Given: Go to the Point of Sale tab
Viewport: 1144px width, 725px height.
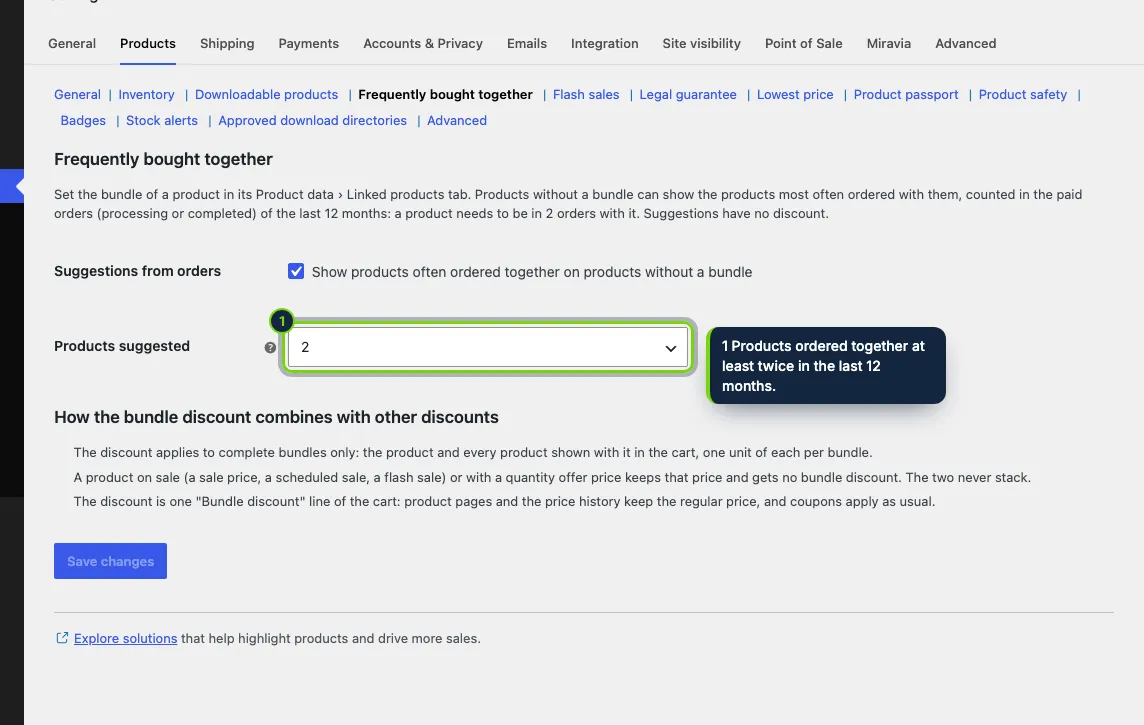Looking at the screenshot, I should (x=803, y=44).
